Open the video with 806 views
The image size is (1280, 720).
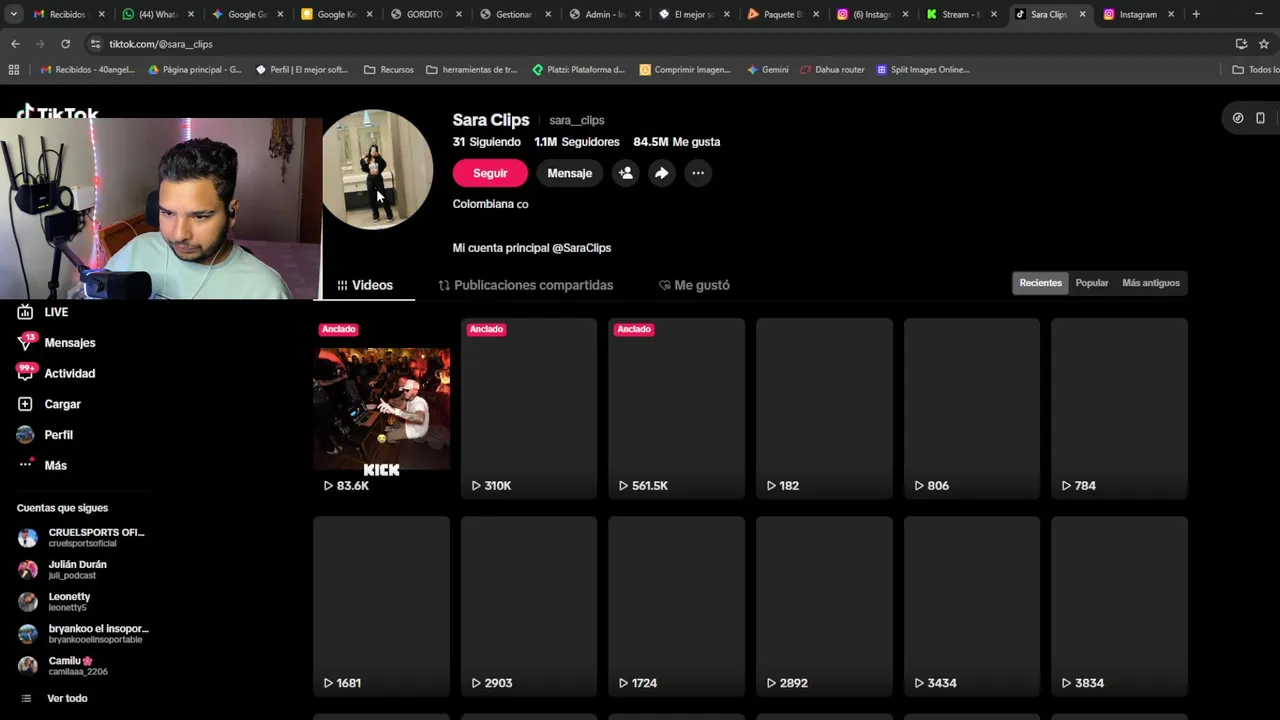coord(972,408)
